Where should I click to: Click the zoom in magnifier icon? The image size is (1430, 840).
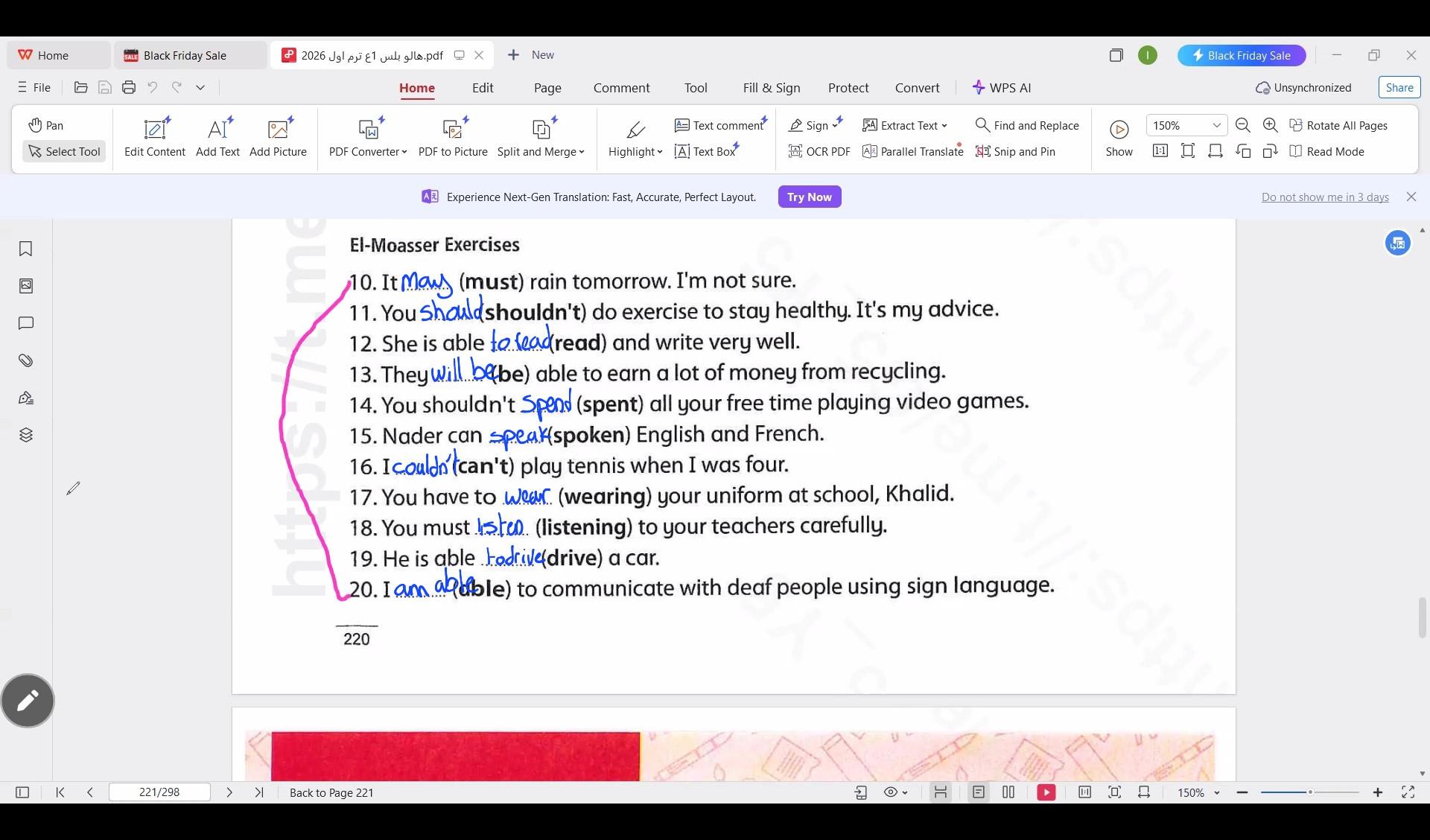[1271, 125]
